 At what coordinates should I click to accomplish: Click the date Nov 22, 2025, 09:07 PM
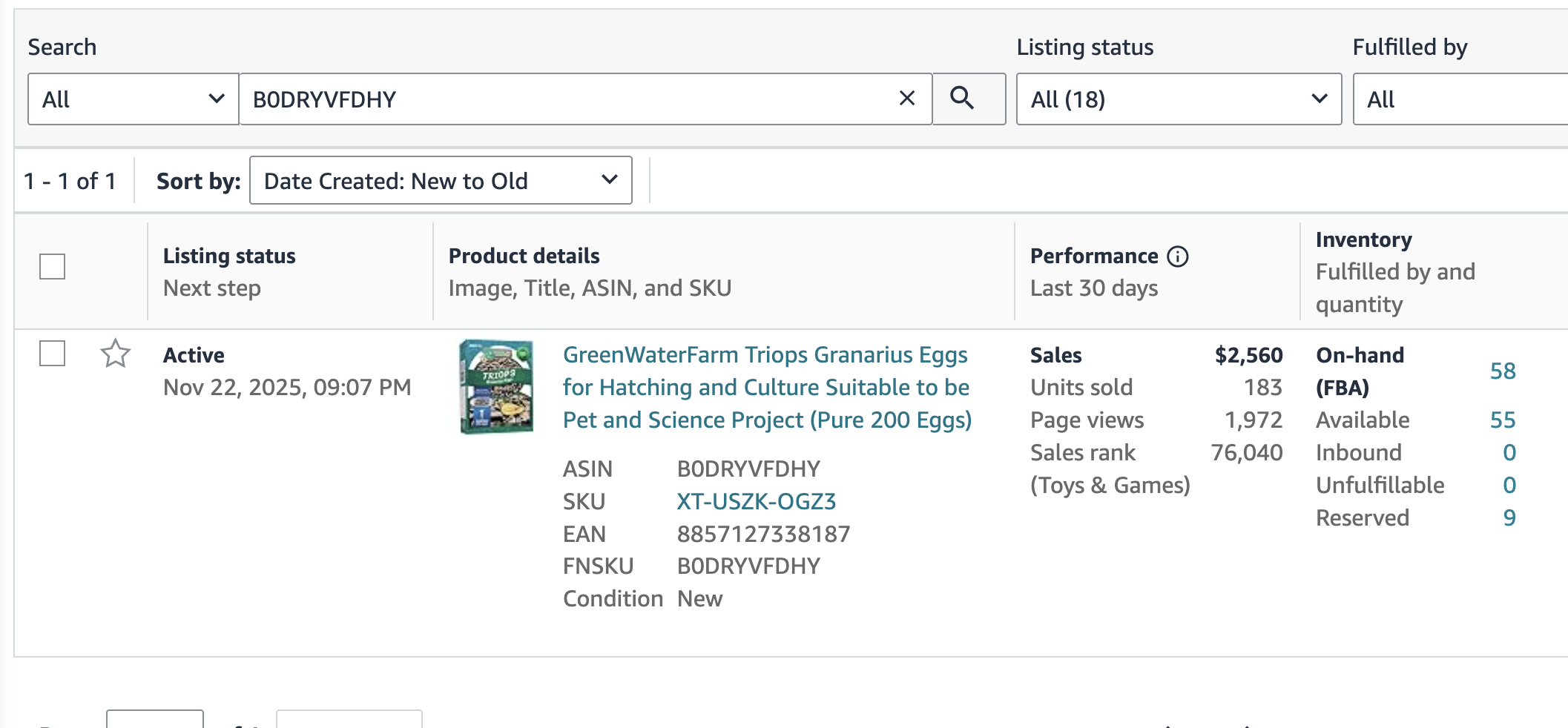tap(287, 387)
